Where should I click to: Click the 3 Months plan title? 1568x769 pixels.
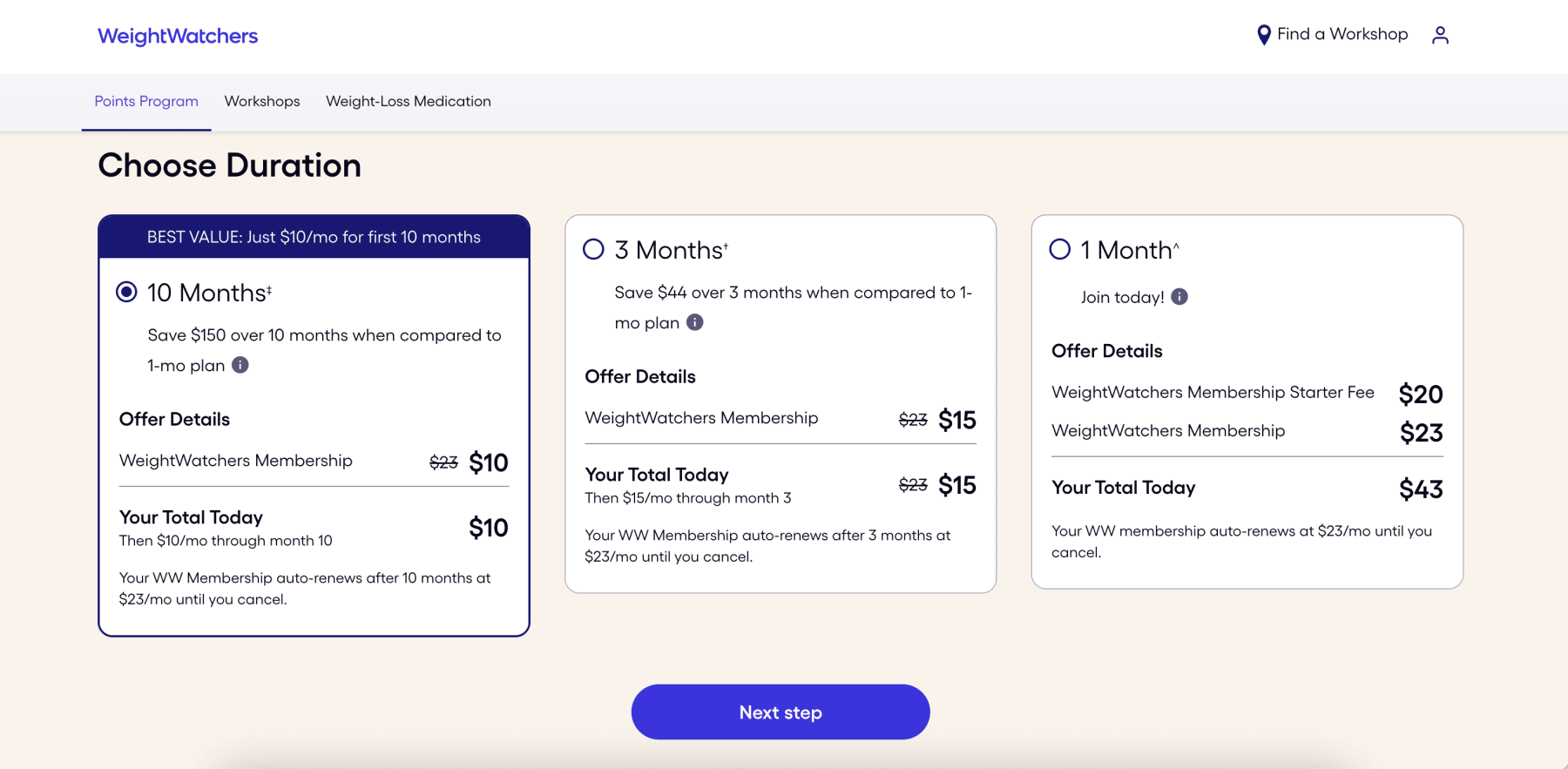coord(670,251)
